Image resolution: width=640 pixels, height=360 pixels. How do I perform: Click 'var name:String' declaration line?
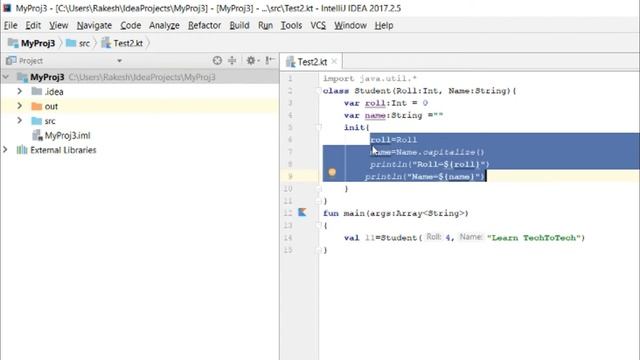tap(393, 115)
